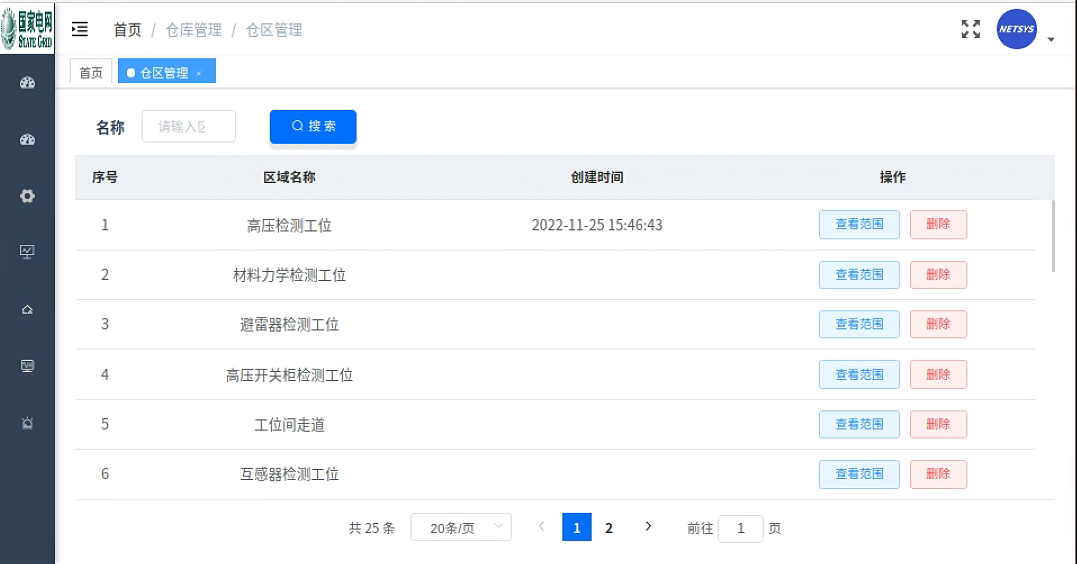
Task: Click the monitor chart icon in sidebar
Action: pyautogui.click(x=28, y=252)
